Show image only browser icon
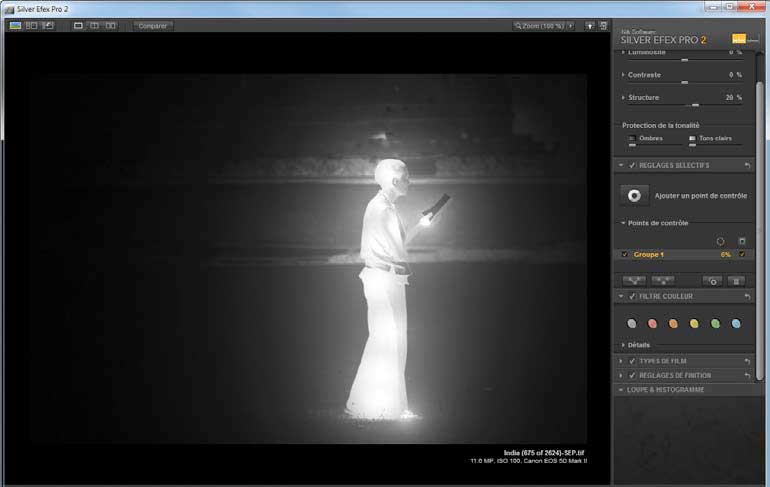The width and height of the screenshot is (770, 487). click(15, 26)
